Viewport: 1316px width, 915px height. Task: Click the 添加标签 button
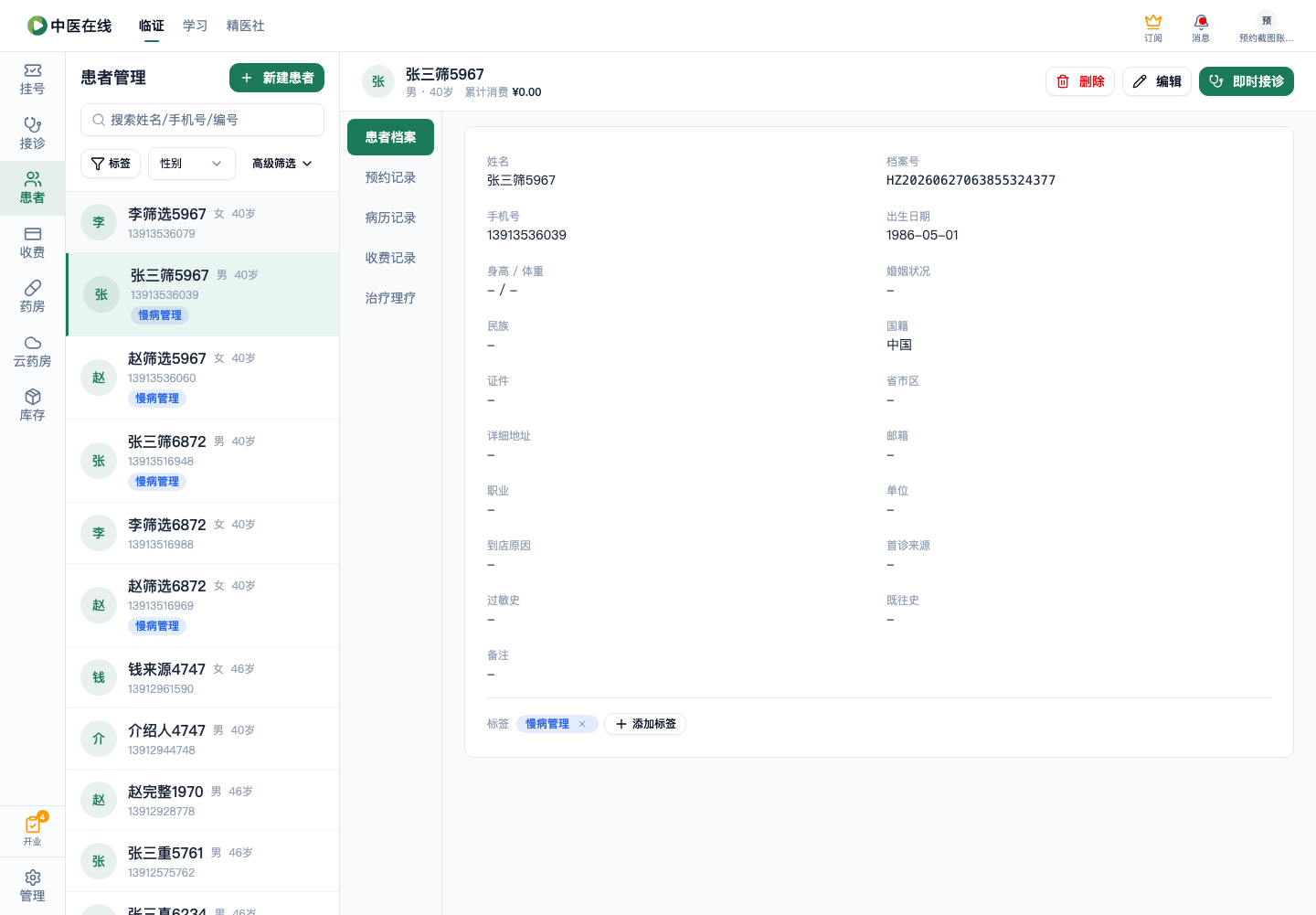tap(645, 724)
